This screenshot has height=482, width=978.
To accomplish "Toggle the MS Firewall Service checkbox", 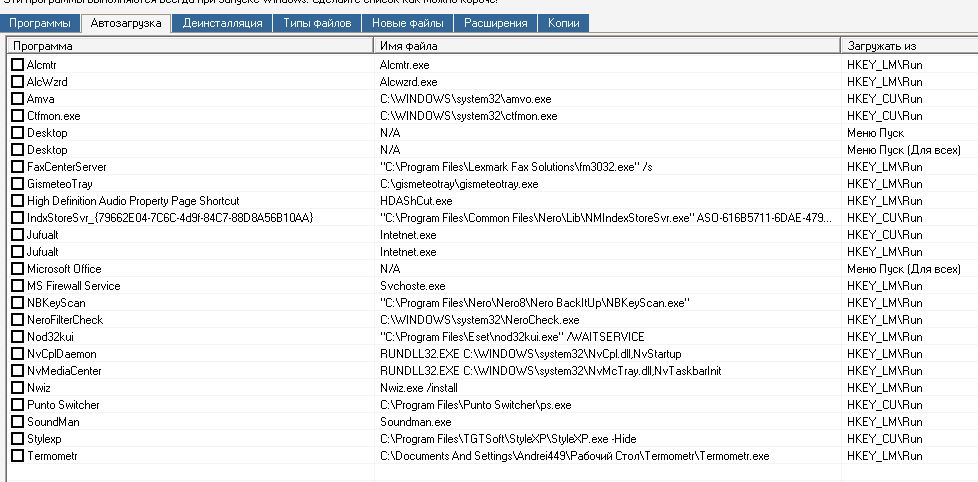I will 17,286.
